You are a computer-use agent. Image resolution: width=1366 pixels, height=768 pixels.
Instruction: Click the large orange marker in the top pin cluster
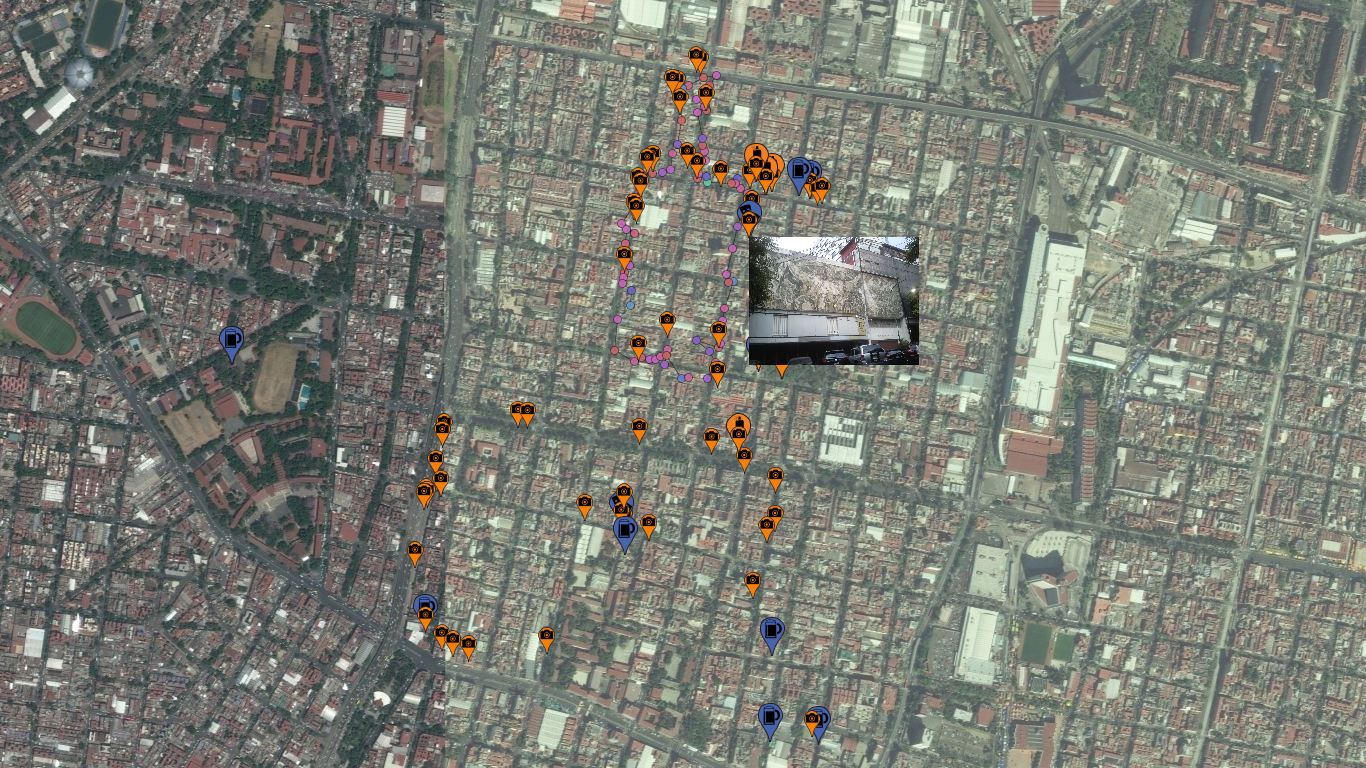pos(758,155)
